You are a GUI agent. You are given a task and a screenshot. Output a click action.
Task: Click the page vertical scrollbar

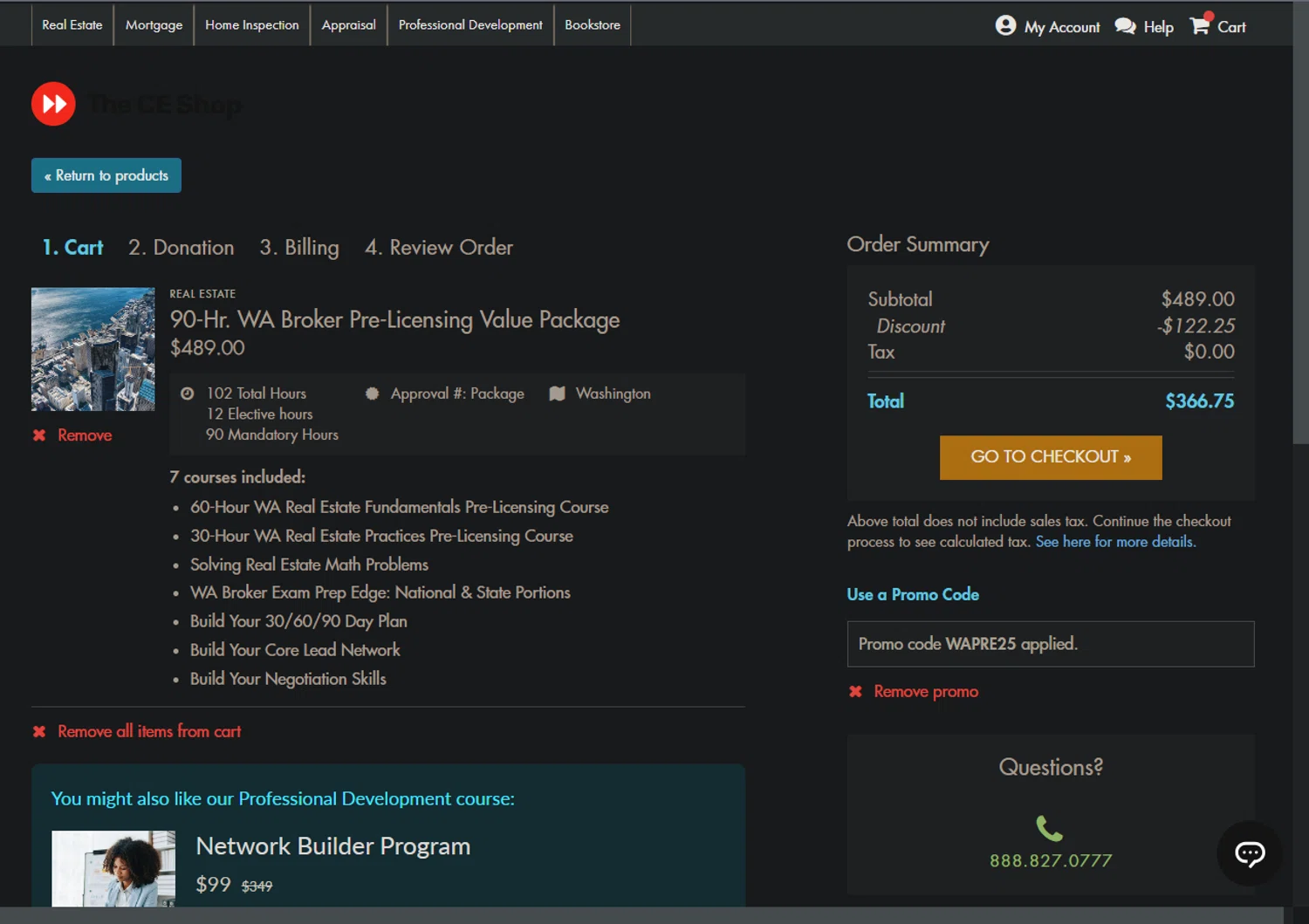click(1300, 222)
